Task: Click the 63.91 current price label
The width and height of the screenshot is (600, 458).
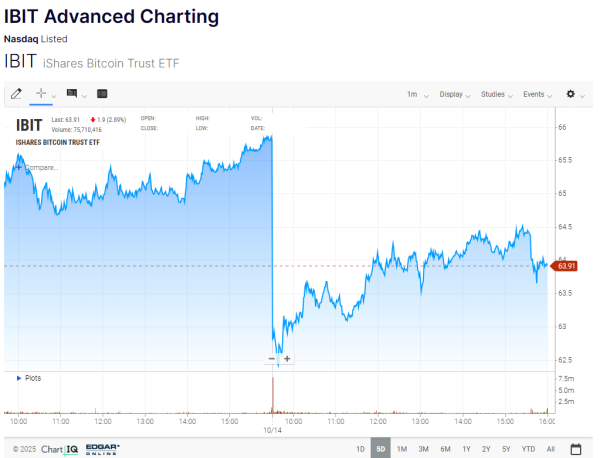Action: tap(566, 266)
